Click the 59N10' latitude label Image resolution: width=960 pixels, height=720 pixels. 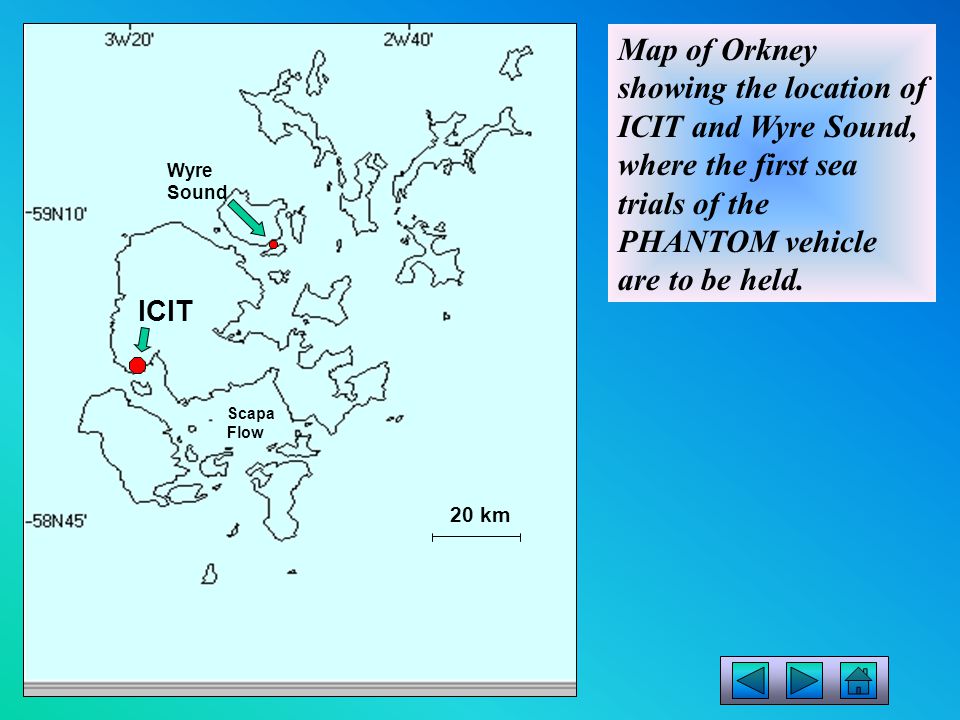(x=58, y=214)
